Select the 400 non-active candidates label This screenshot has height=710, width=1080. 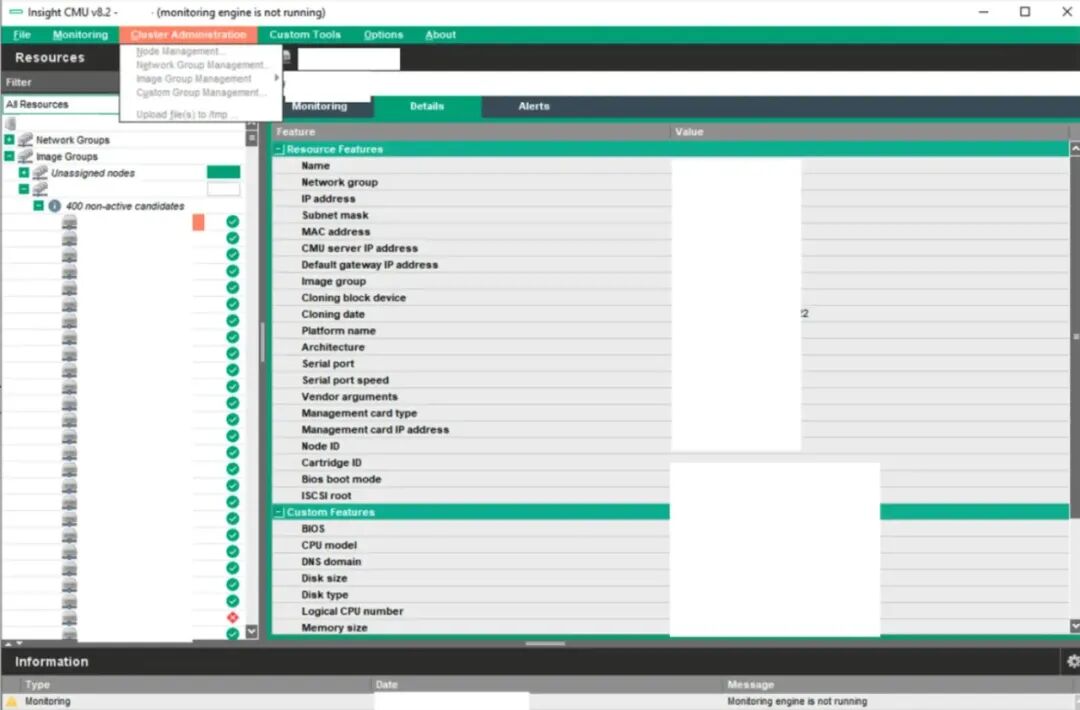(125, 206)
